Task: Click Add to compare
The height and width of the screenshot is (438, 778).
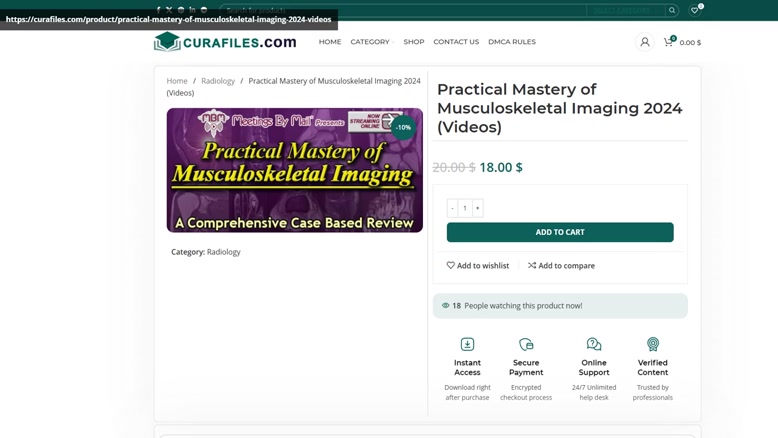Action: coord(561,265)
